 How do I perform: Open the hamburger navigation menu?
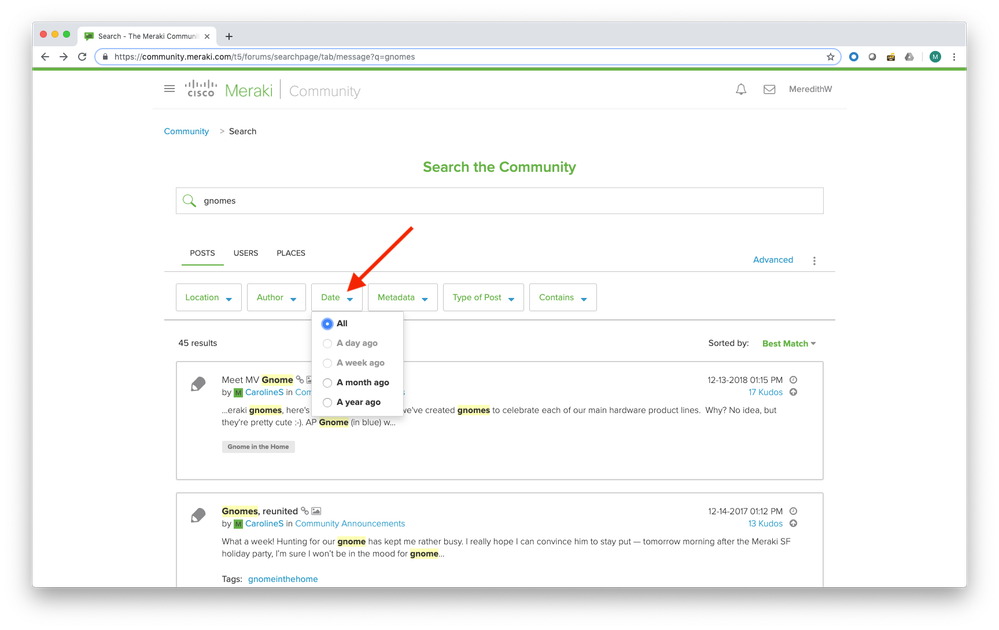169,90
